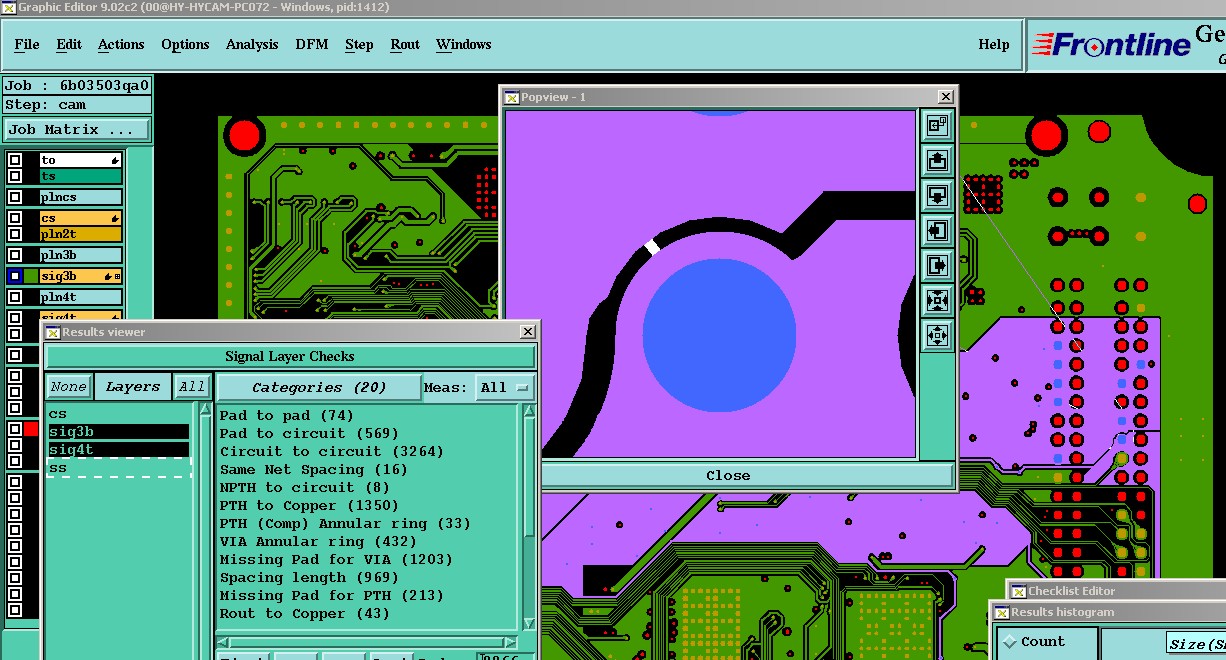Open the Rout menu
This screenshot has height=660, width=1226.
(405, 44)
